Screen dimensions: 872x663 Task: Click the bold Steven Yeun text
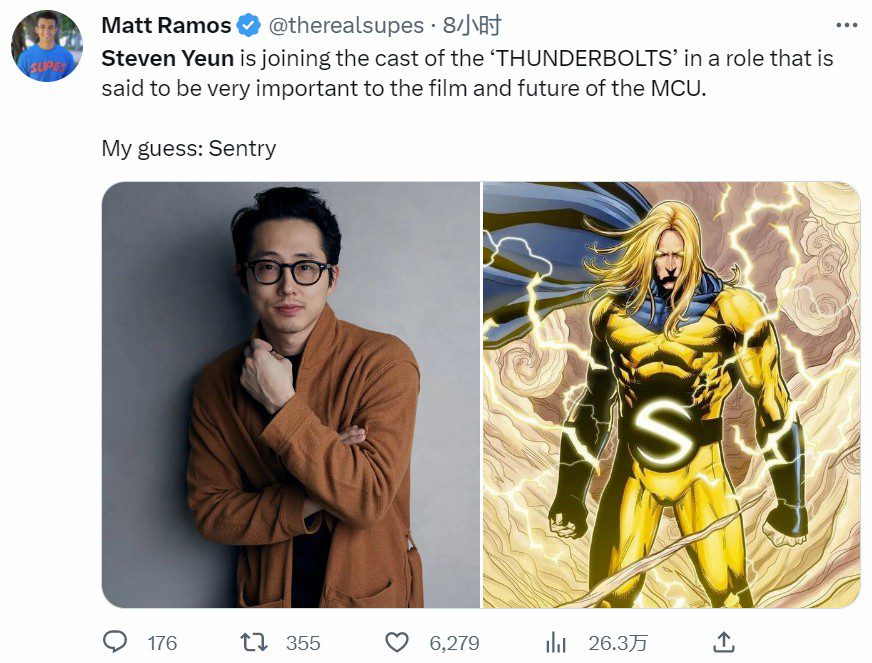pyautogui.click(x=167, y=58)
